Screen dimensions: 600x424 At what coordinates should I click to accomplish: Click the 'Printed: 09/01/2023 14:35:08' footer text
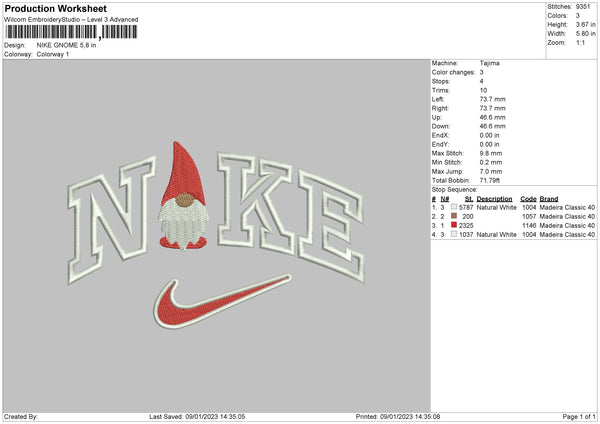coord(398,417)
